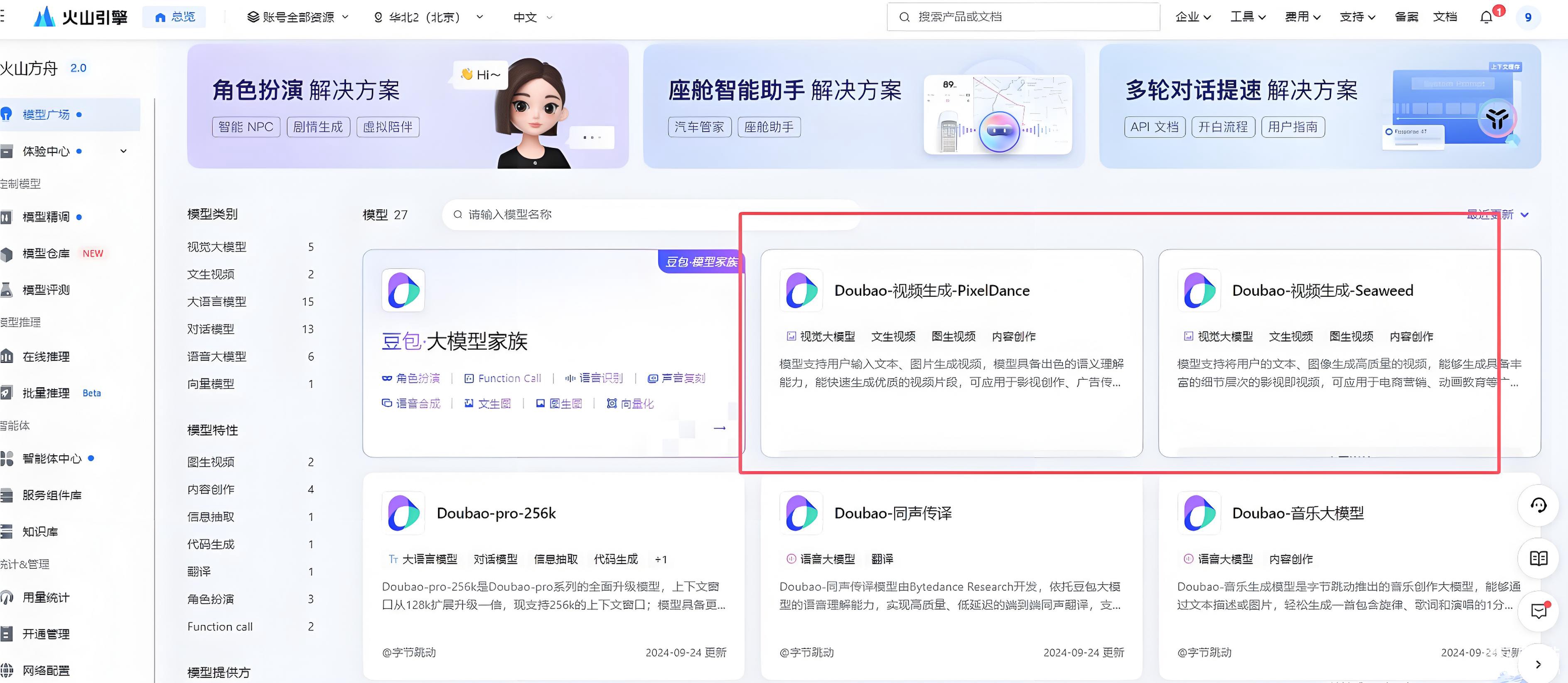The width and height of the screenshot is (1568, 683).
Task: Click the 请输入模型名称 search field
Action: (650, 214)
